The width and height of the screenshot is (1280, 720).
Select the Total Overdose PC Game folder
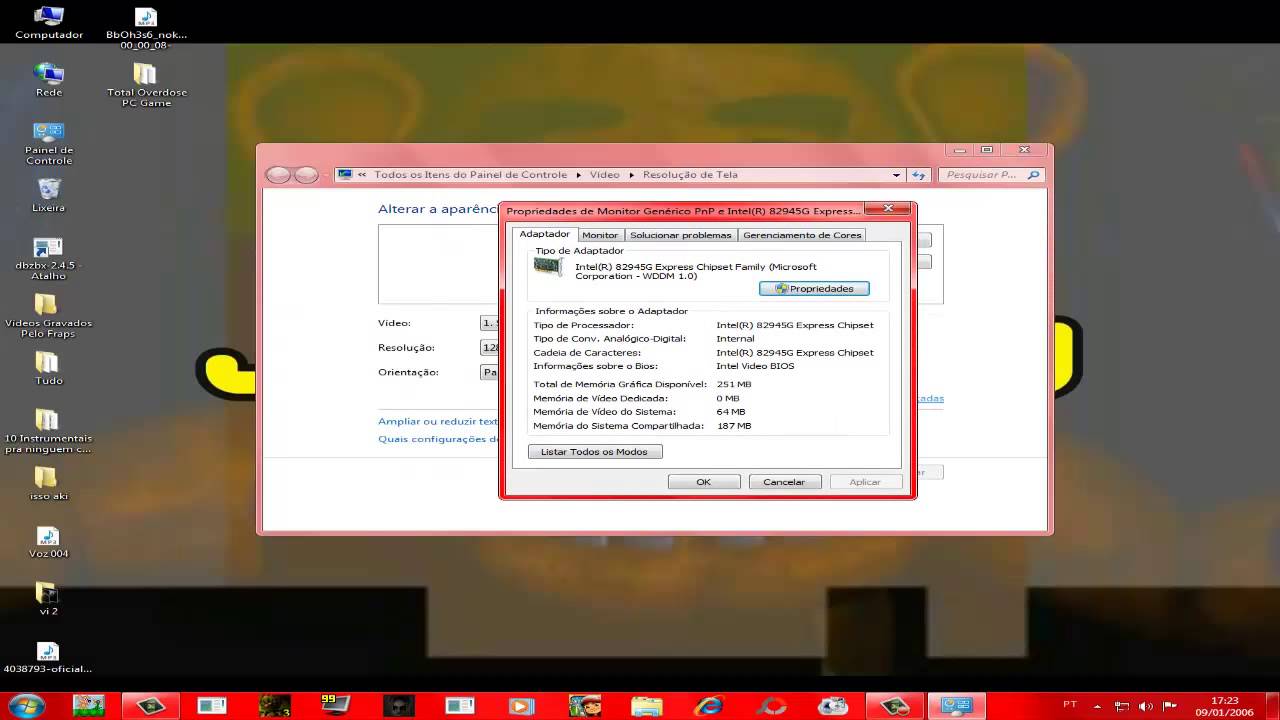pos(147,85)
